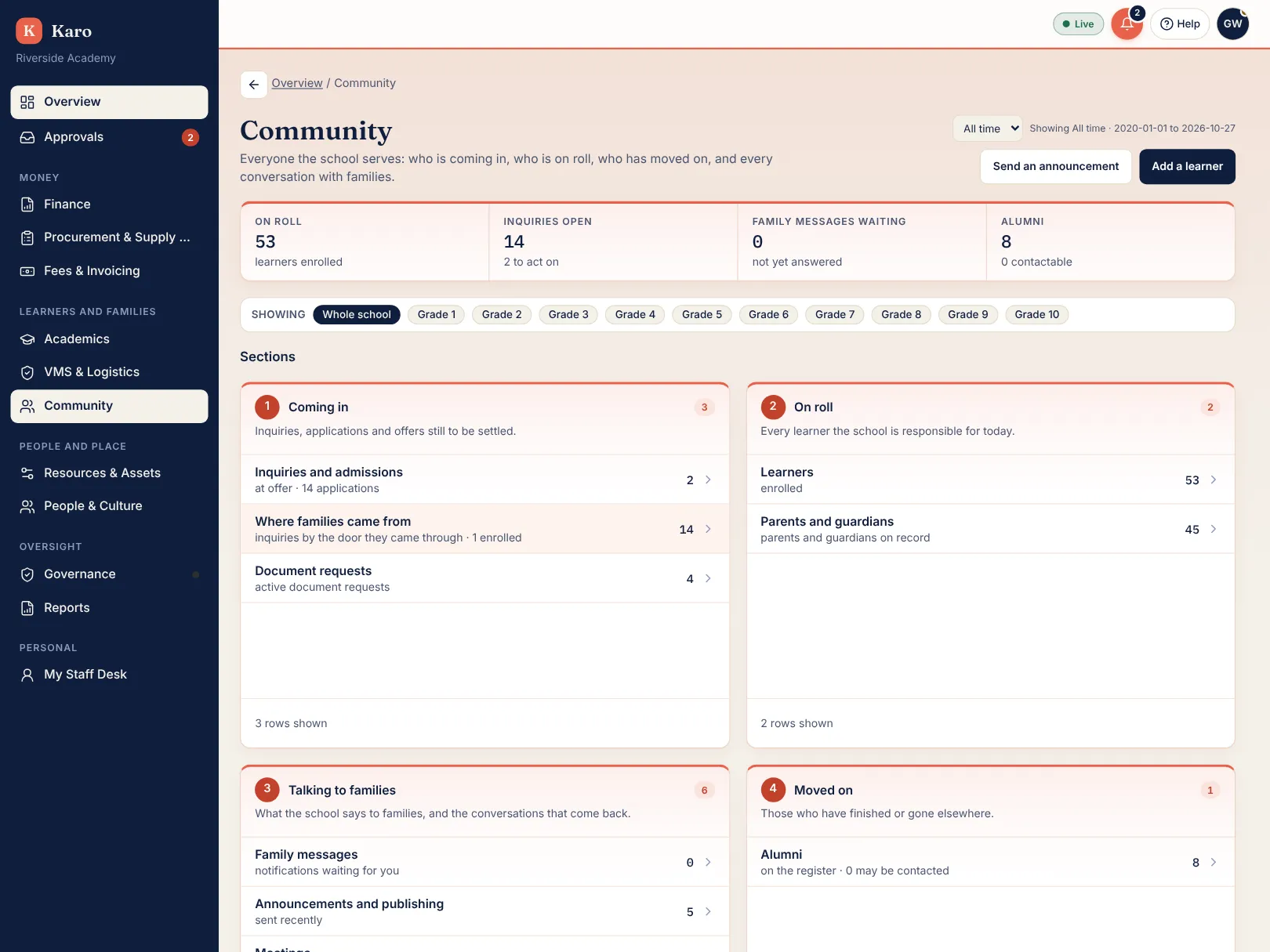Click the People & Culture sidebar icon
The width and height of the screenshot is (1270, 952).
[x=27, y=506]
